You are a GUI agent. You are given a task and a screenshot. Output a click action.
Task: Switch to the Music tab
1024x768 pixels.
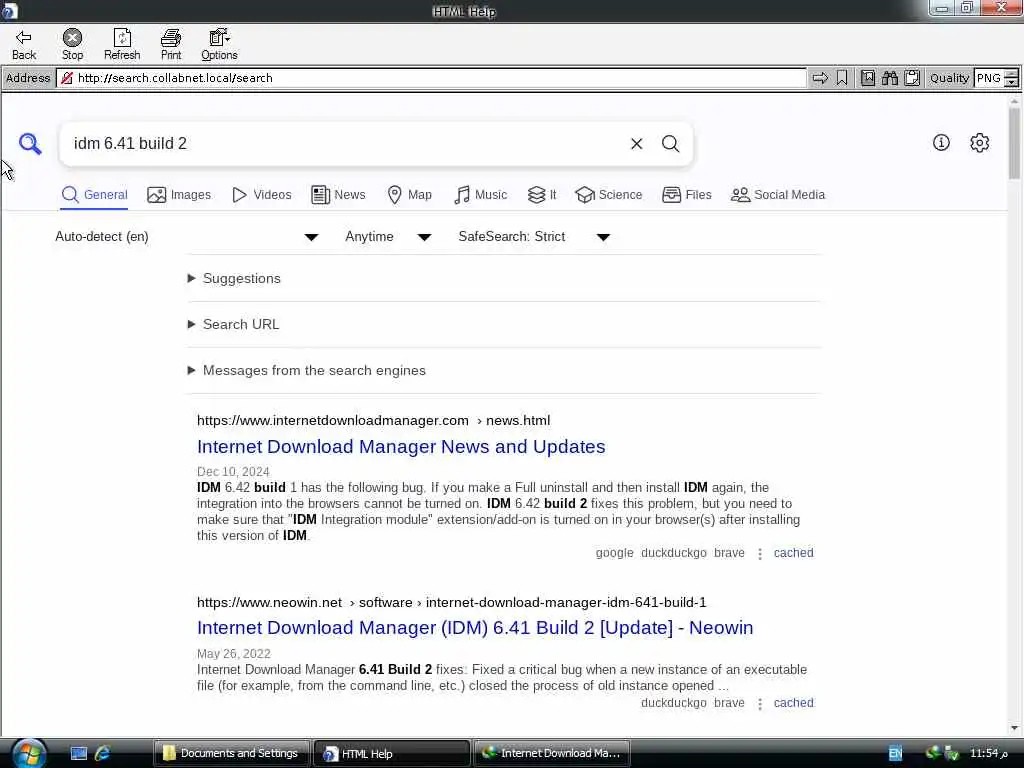point(480,195)
